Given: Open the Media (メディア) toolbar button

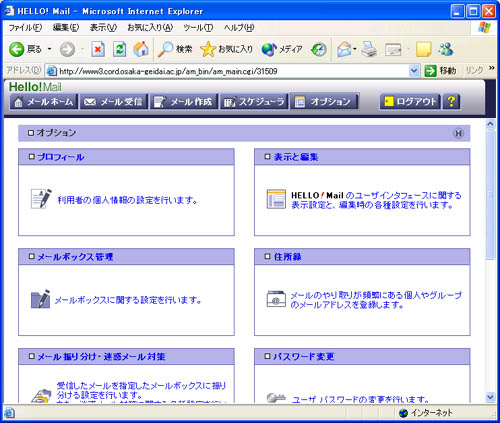Looking at the screenshot, I should tap(282, 49).
